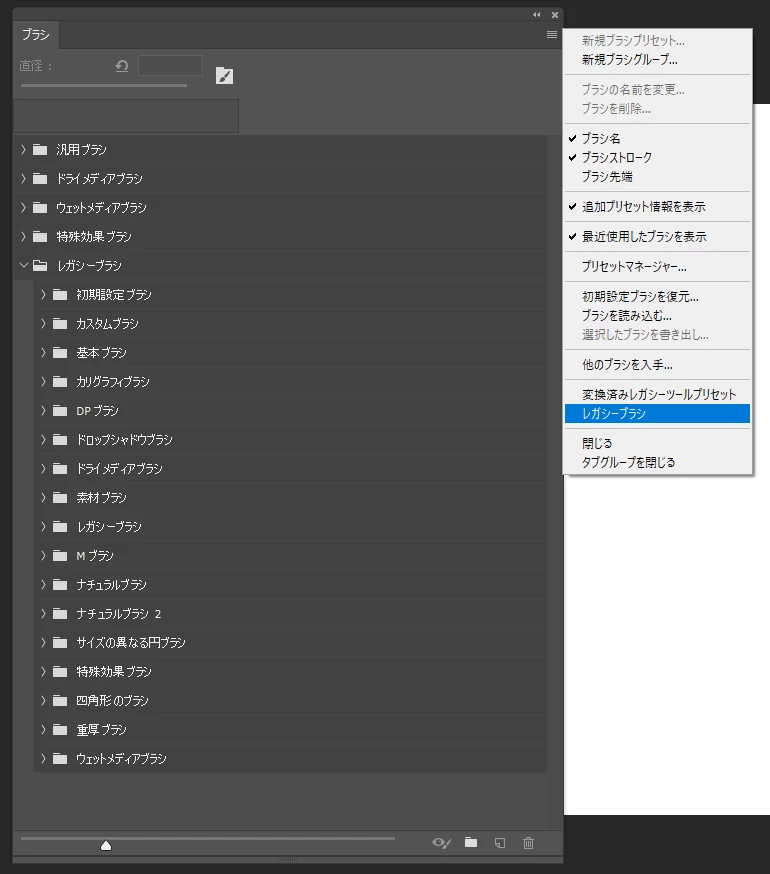Click the thumbnail size slider handle at bottom

pyautogui.click(x=106, y=846)
